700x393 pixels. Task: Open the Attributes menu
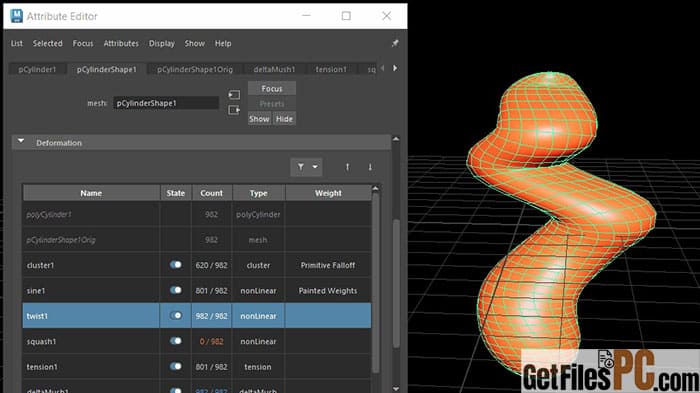(121, 43)
